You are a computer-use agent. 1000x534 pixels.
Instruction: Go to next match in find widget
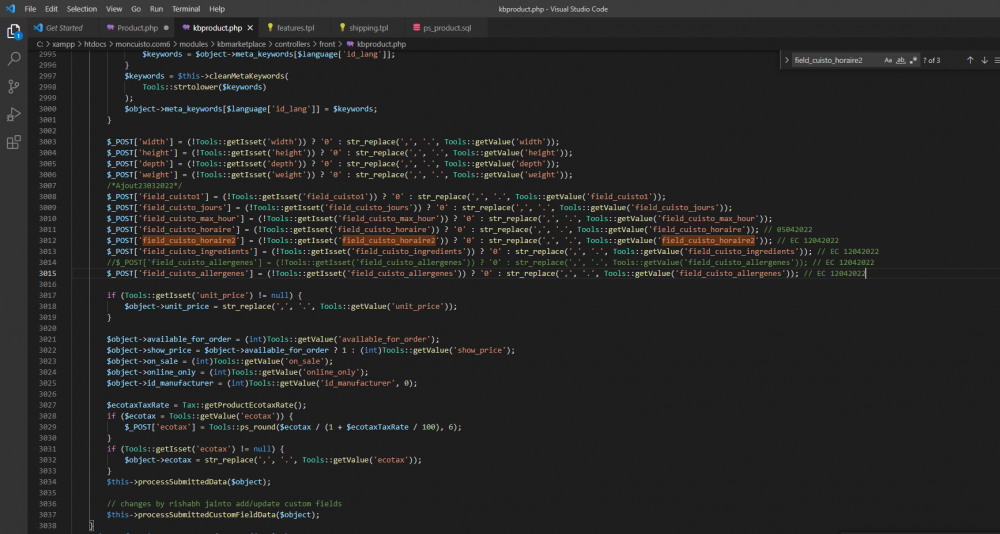[x=984, y=60]
